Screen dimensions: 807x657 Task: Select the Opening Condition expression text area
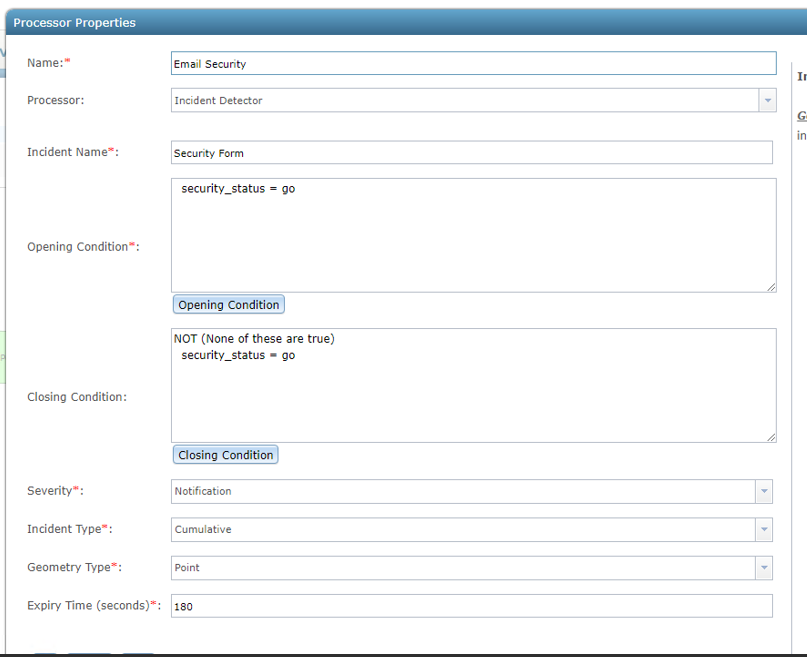click(470, 235)
